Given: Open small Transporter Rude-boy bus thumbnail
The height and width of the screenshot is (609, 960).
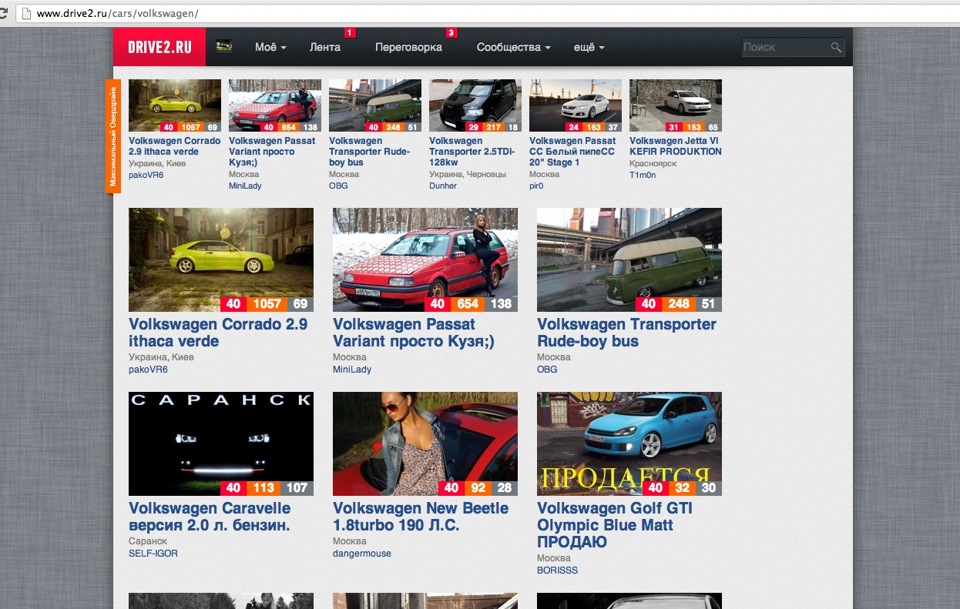Looking at the screenshot, I should [x=375, y=105].
